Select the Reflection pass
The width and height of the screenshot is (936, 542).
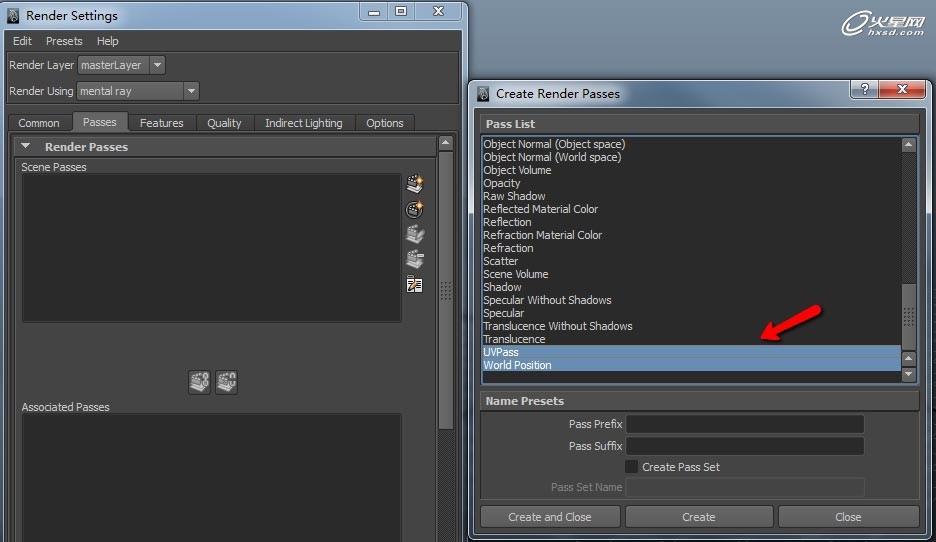pos(691,222)
